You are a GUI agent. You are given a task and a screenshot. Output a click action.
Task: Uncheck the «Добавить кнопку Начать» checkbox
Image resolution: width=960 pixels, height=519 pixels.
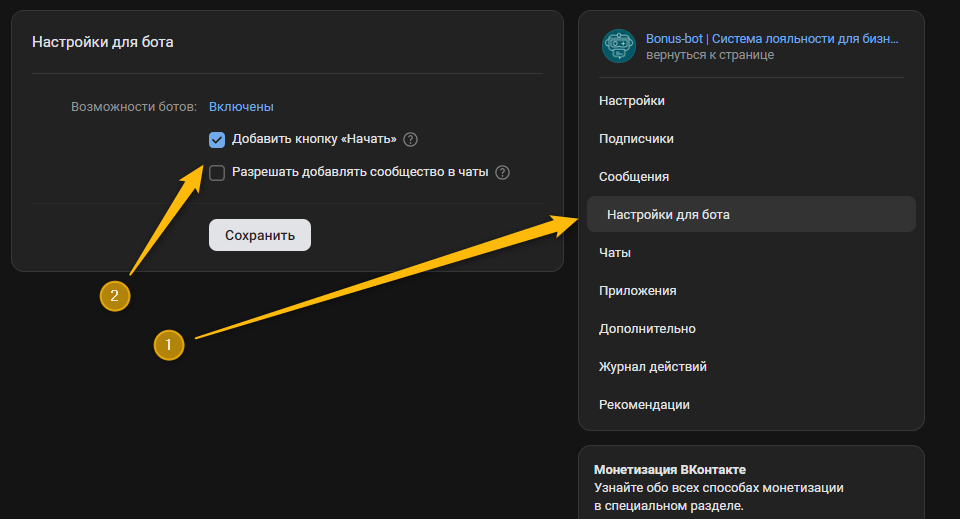click(x=217, y=140)
